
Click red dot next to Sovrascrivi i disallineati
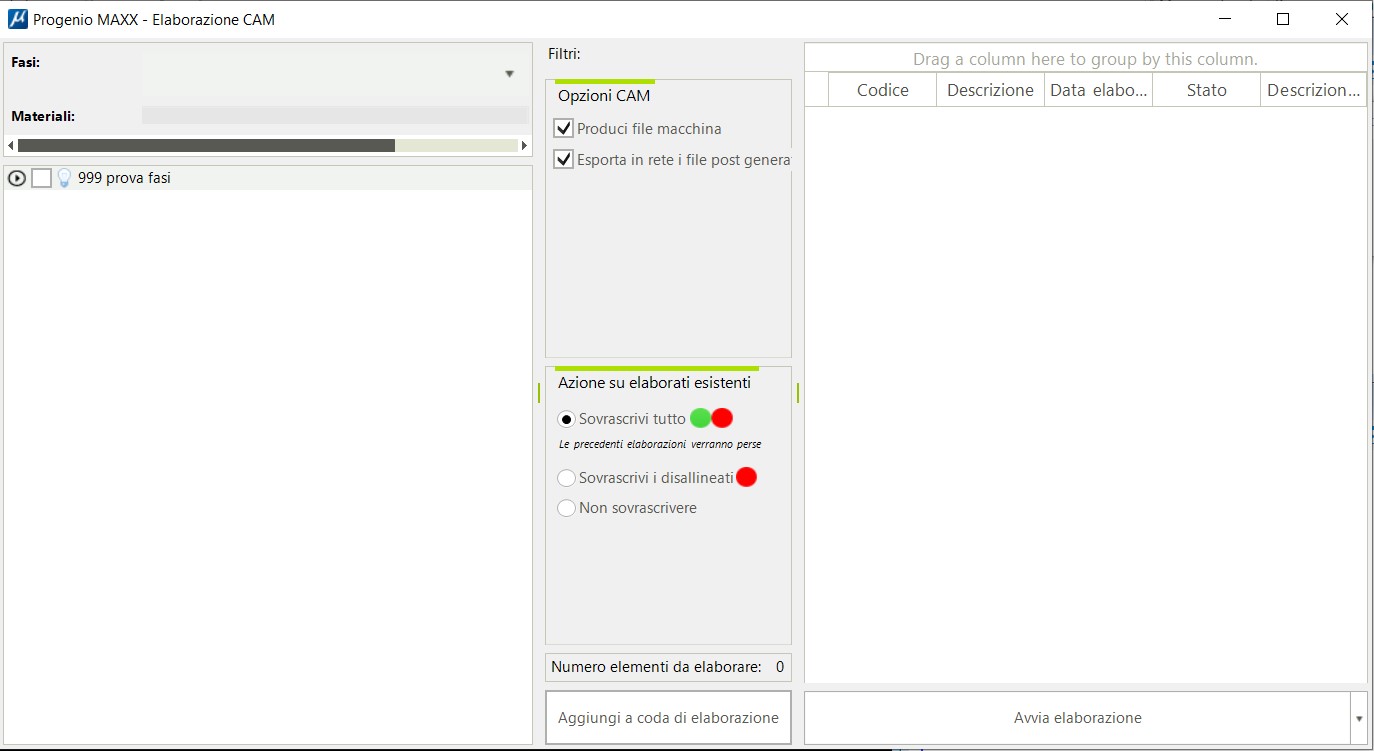(746, 477)
